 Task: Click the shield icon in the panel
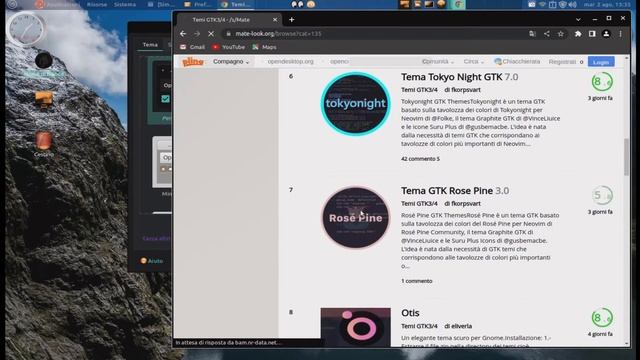562,4
